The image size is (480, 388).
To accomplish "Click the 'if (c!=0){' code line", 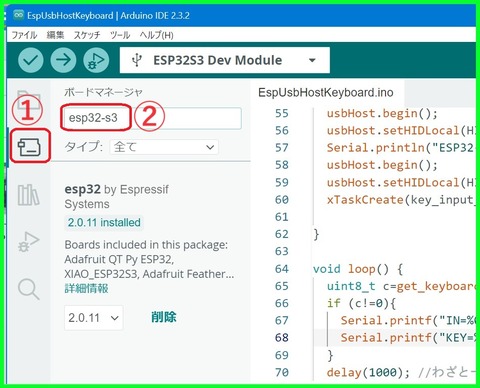I will tap(361, 303).
